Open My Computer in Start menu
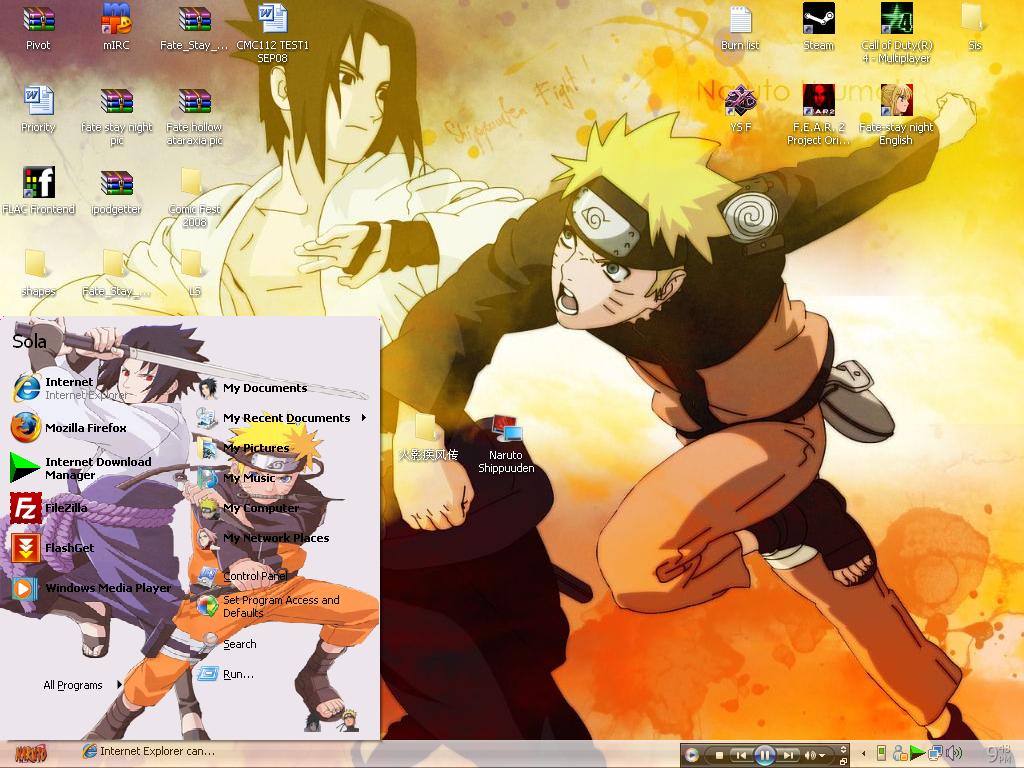This screenshot has width=1024, height=768. (249, 508)
